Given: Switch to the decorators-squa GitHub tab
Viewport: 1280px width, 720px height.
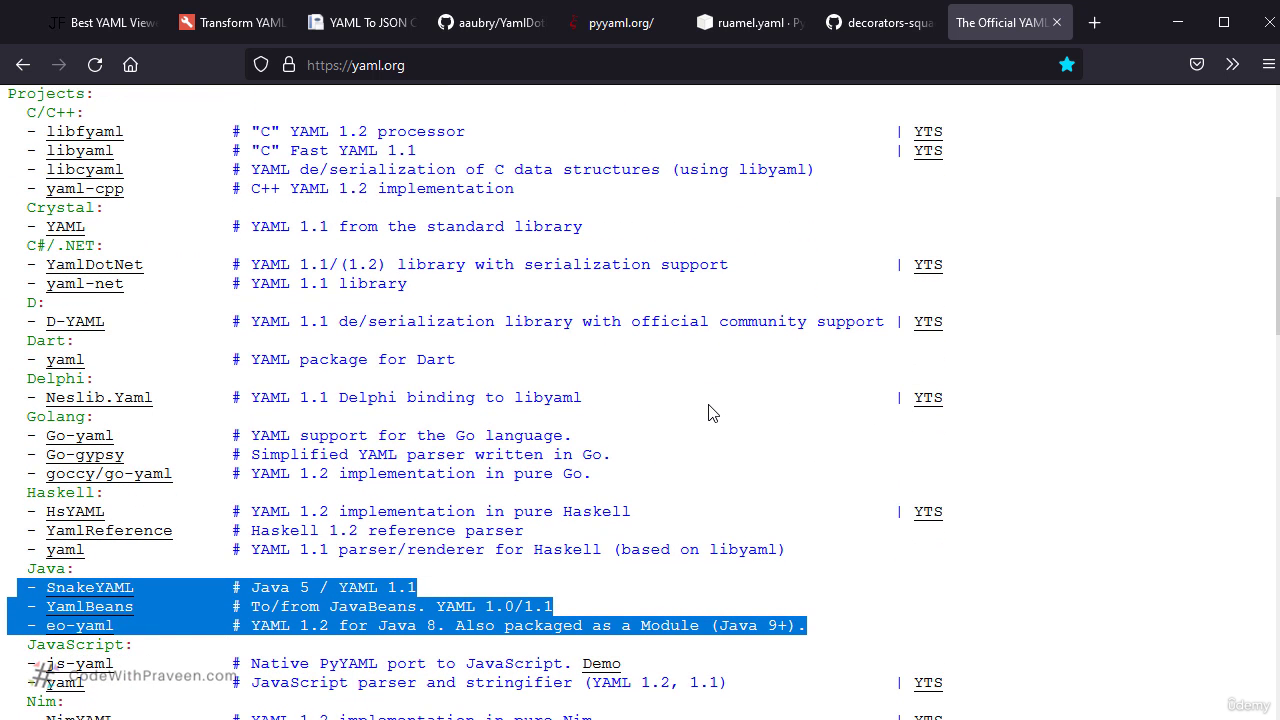Looking at the screenshot, I should pos(880,22).
